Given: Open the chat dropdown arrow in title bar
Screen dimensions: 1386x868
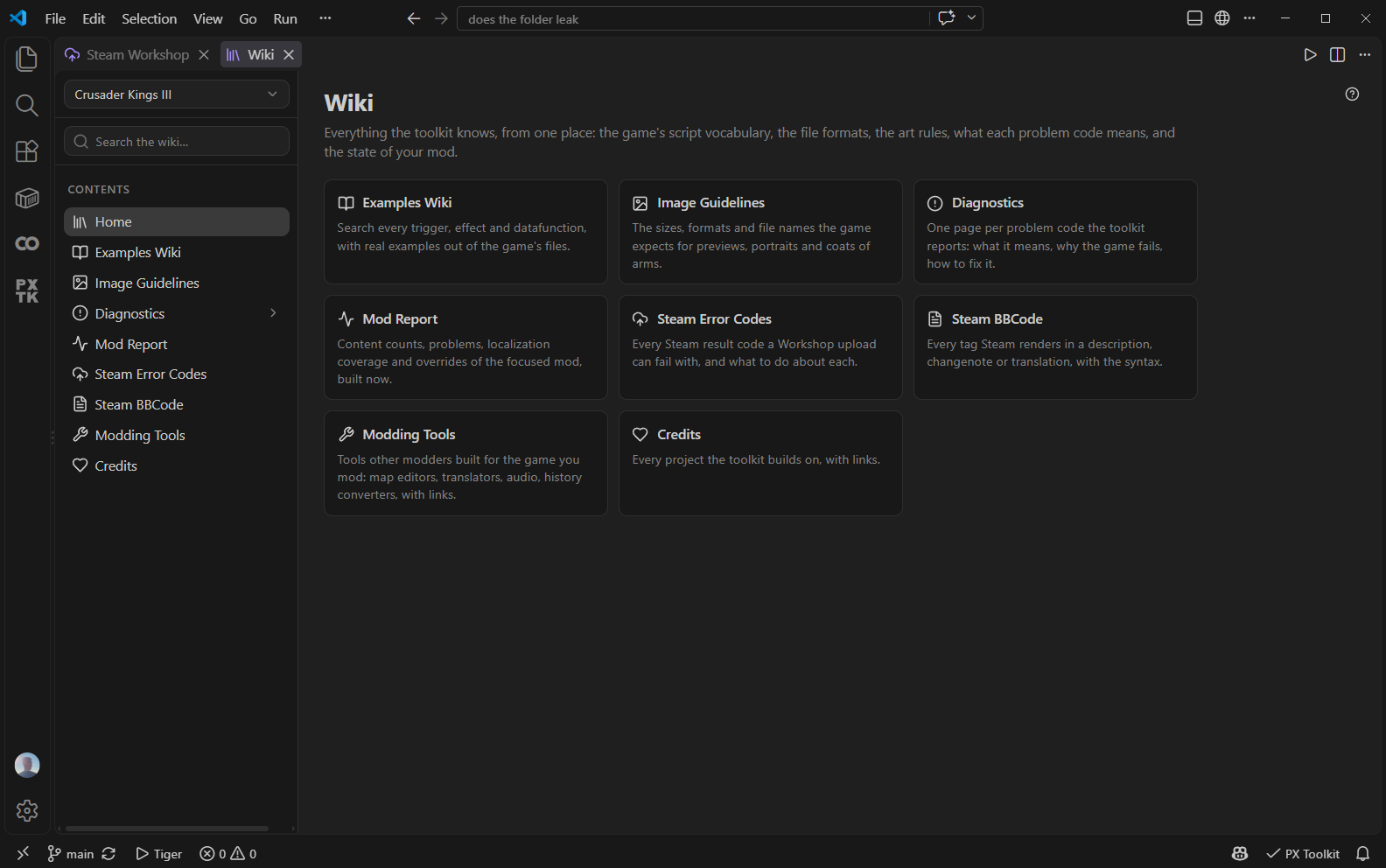Looking at the screenshot, I should (971, 18).
